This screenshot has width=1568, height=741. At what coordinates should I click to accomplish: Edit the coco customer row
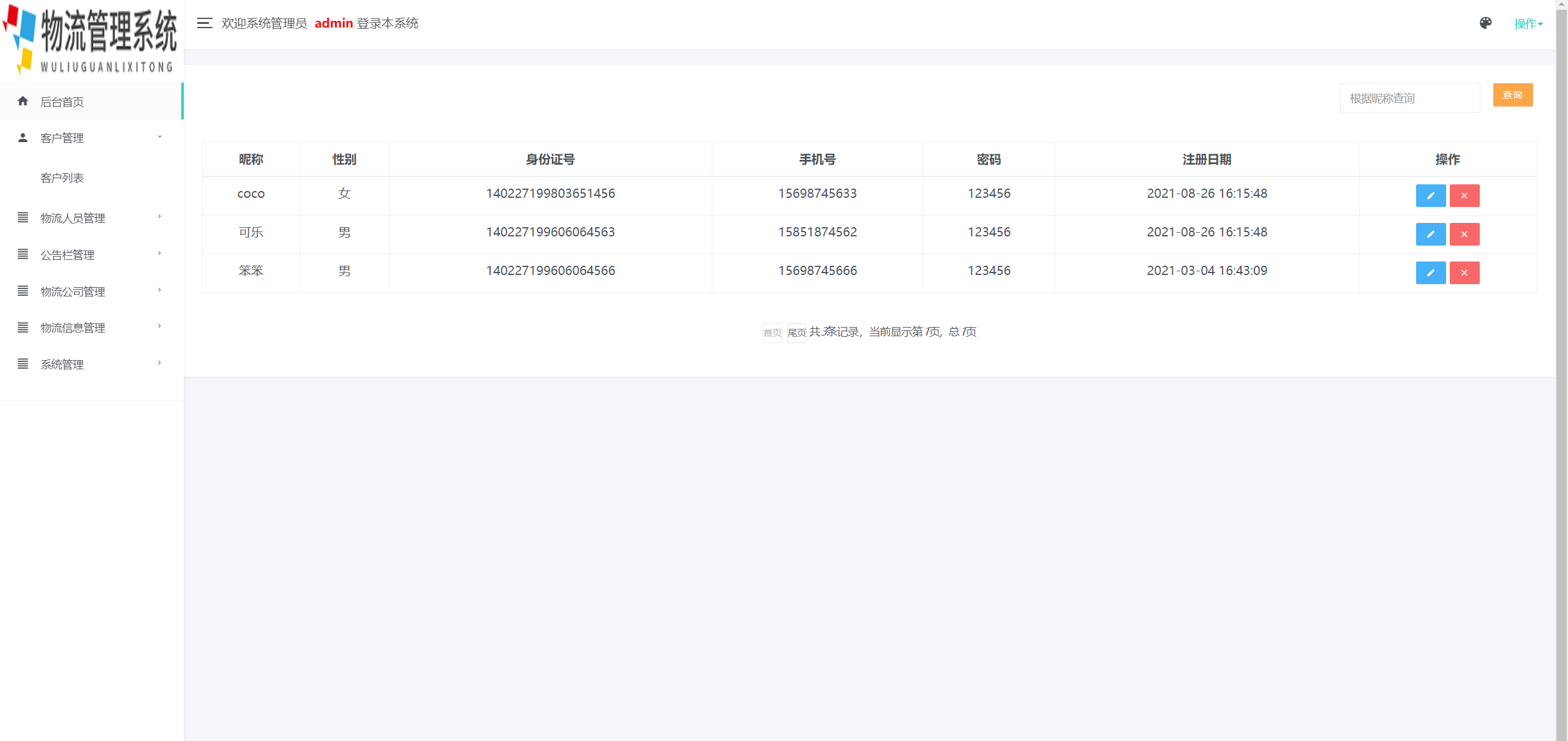[x=1430, y=196]
